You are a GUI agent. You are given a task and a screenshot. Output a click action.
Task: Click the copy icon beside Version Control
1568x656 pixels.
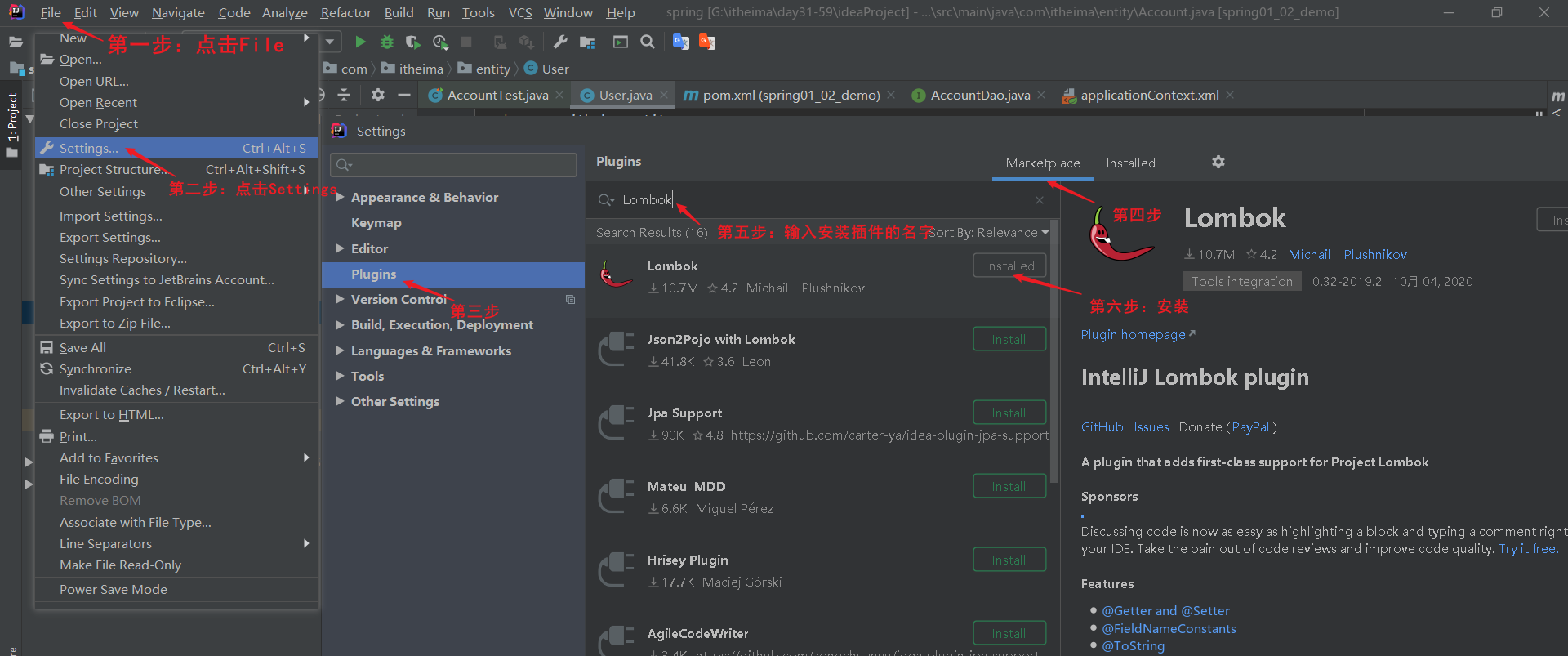pyautogui.click(x=570, y=300)
